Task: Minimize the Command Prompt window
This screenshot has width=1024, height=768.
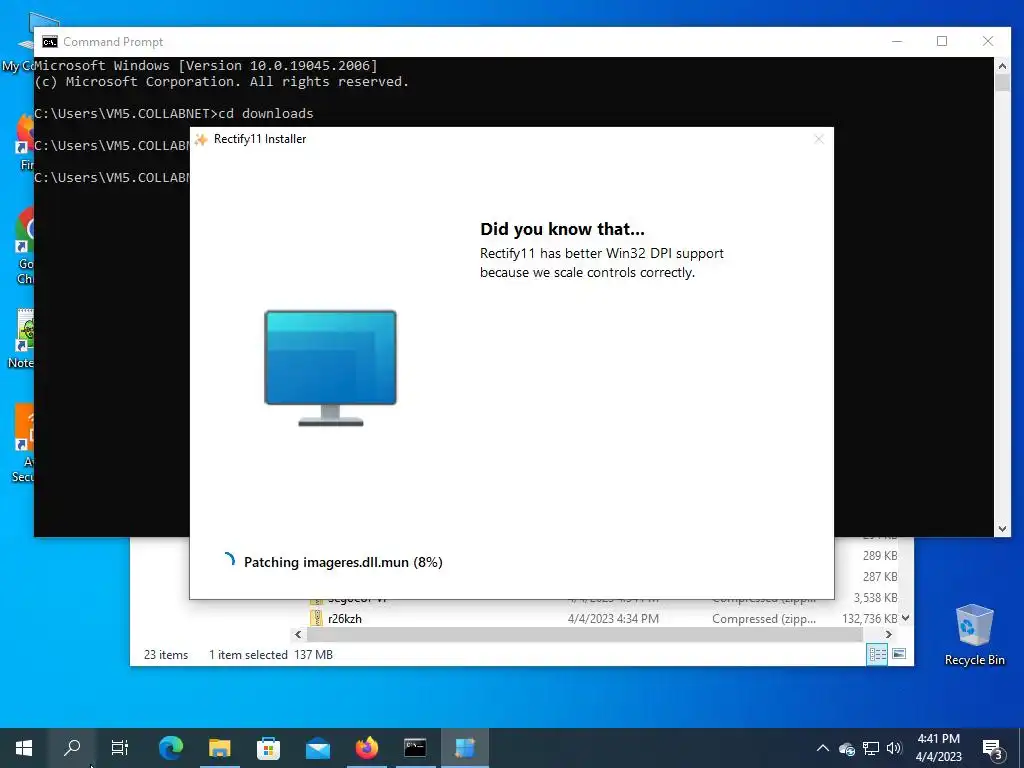Action: 897,41
